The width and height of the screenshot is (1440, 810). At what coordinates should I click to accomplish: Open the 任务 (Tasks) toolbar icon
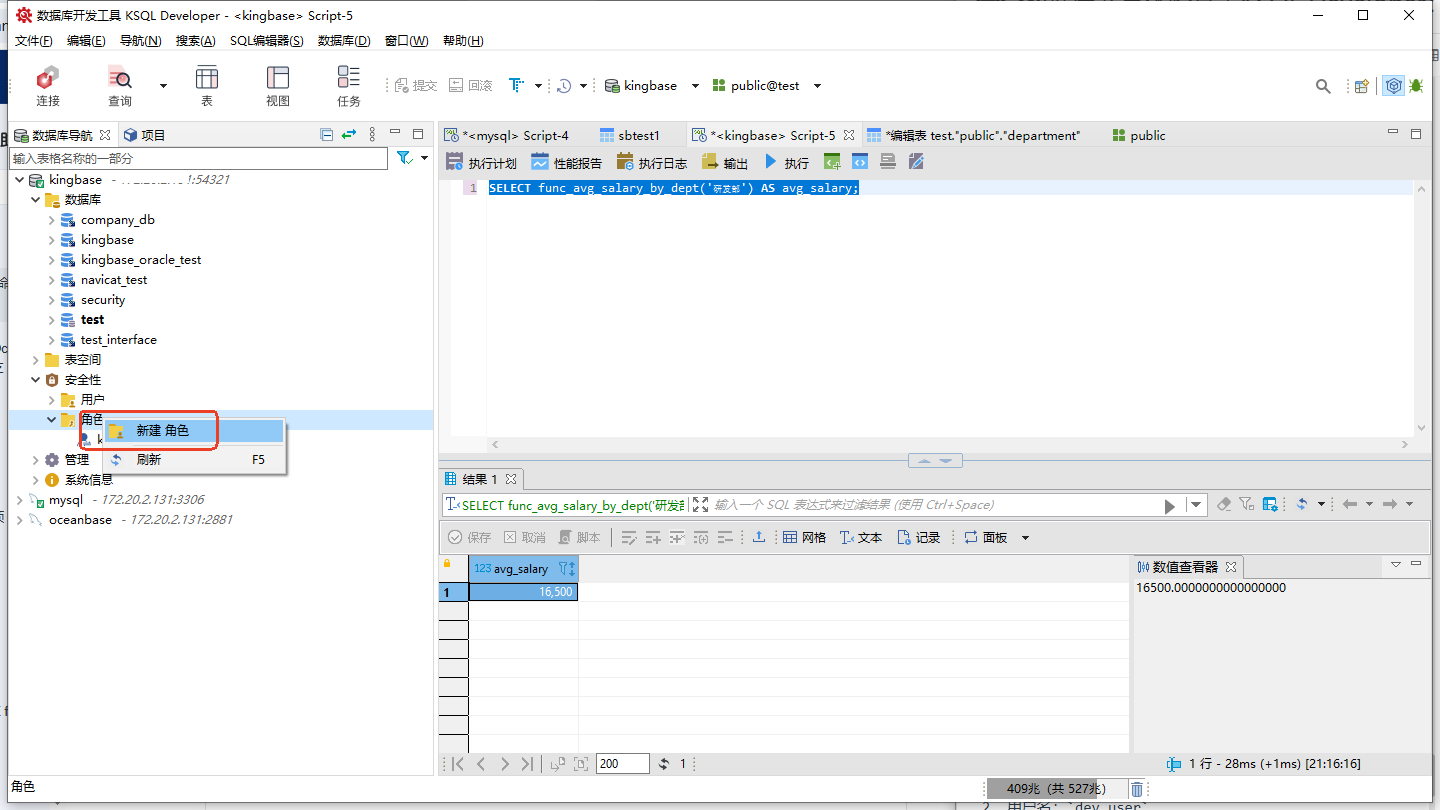tap(348, 86)
